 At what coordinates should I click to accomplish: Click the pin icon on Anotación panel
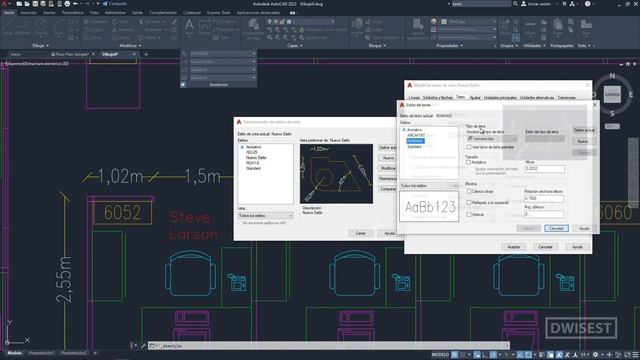tap(183, 84)
